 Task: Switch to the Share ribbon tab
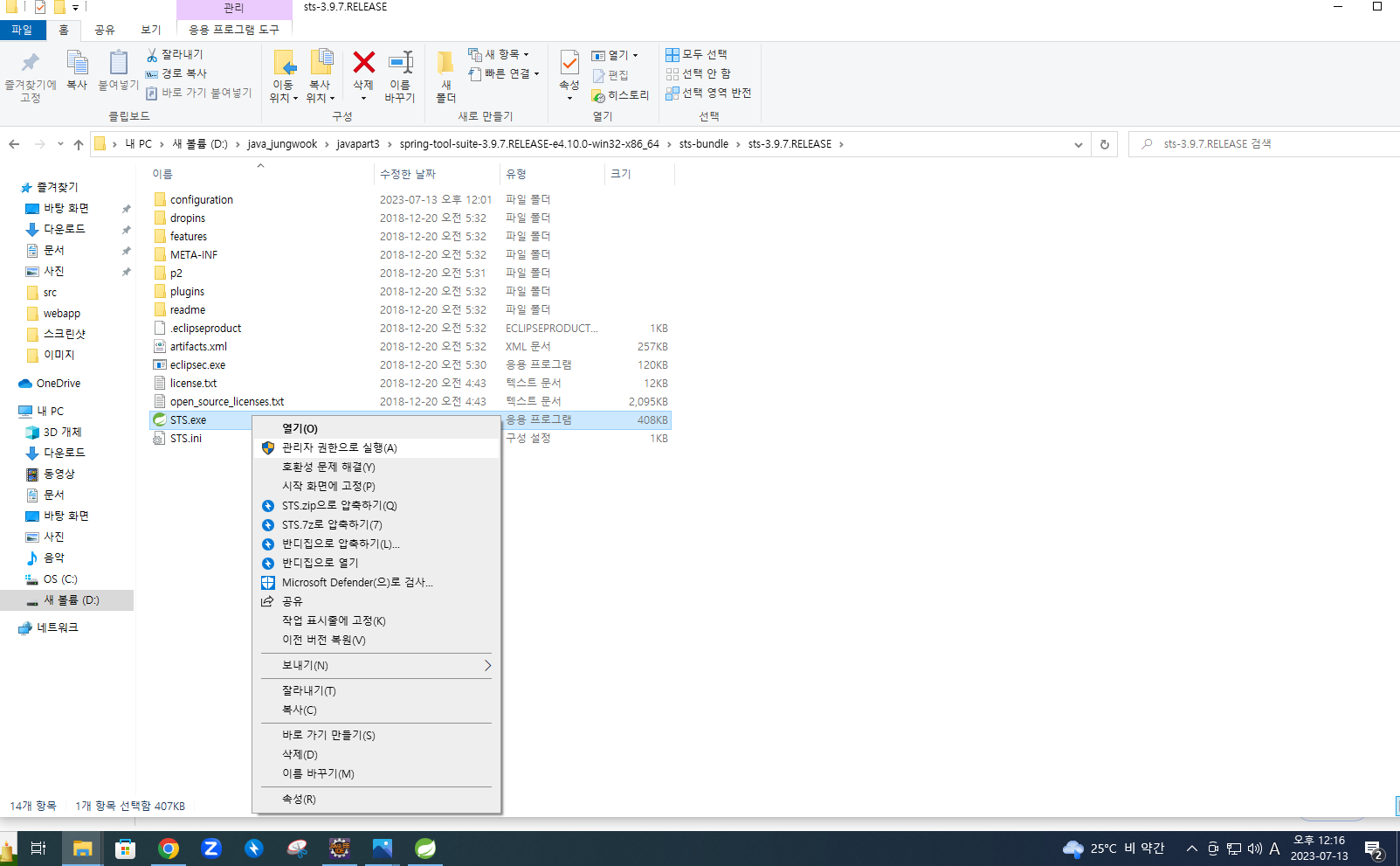105,30
